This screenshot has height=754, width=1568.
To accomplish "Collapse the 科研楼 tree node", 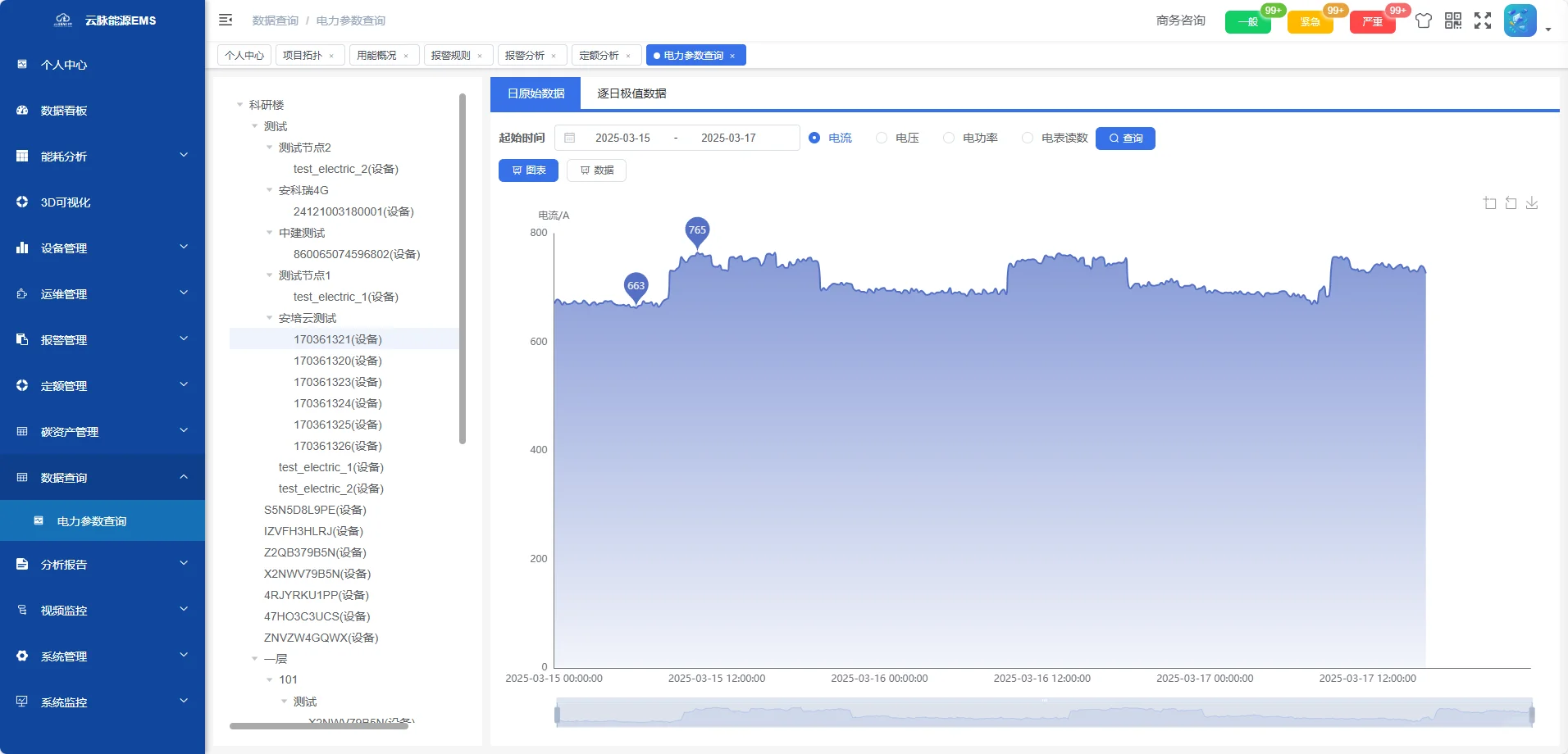I will click(x=239, y=105).
